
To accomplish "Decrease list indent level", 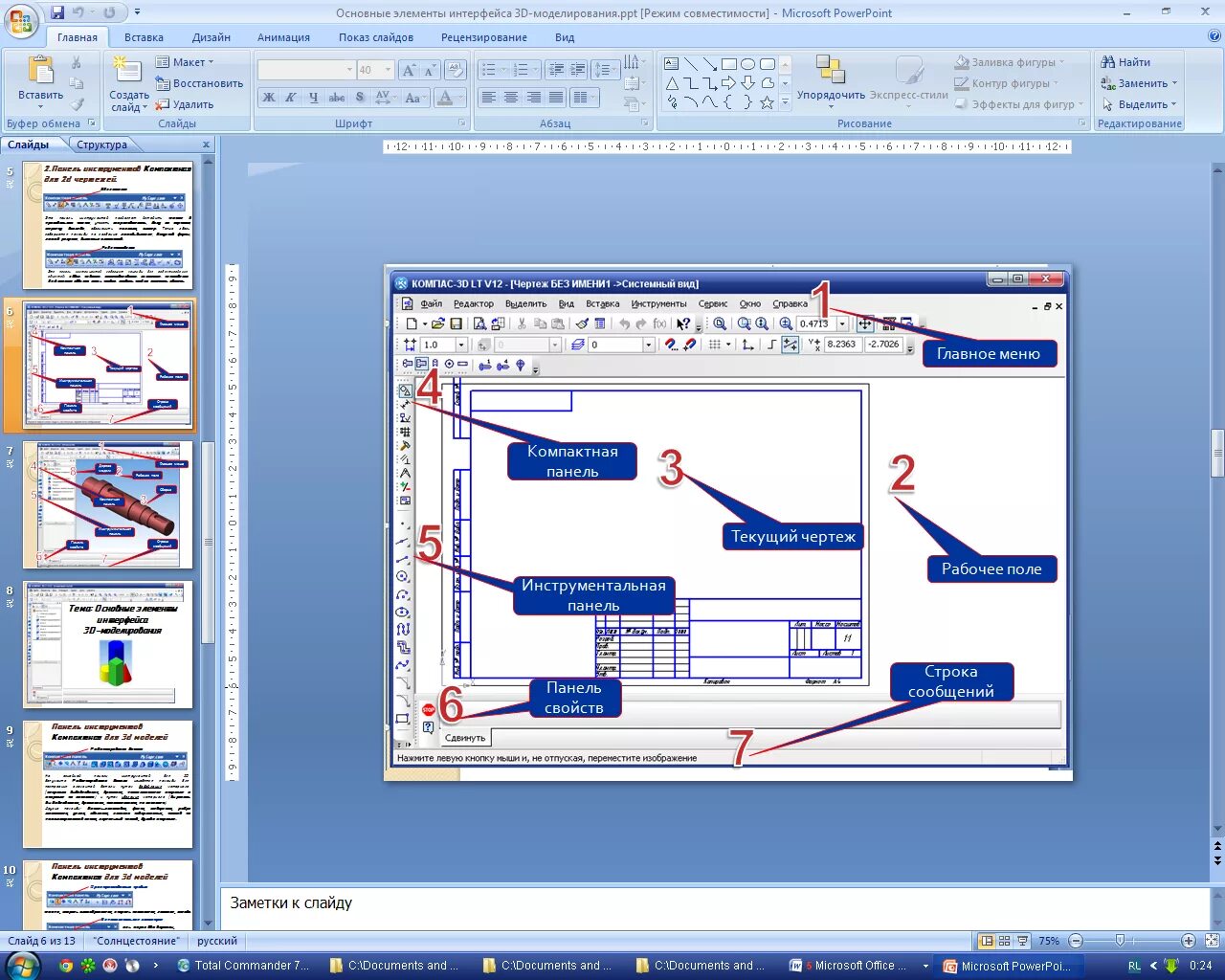I will tap(555, 70).
